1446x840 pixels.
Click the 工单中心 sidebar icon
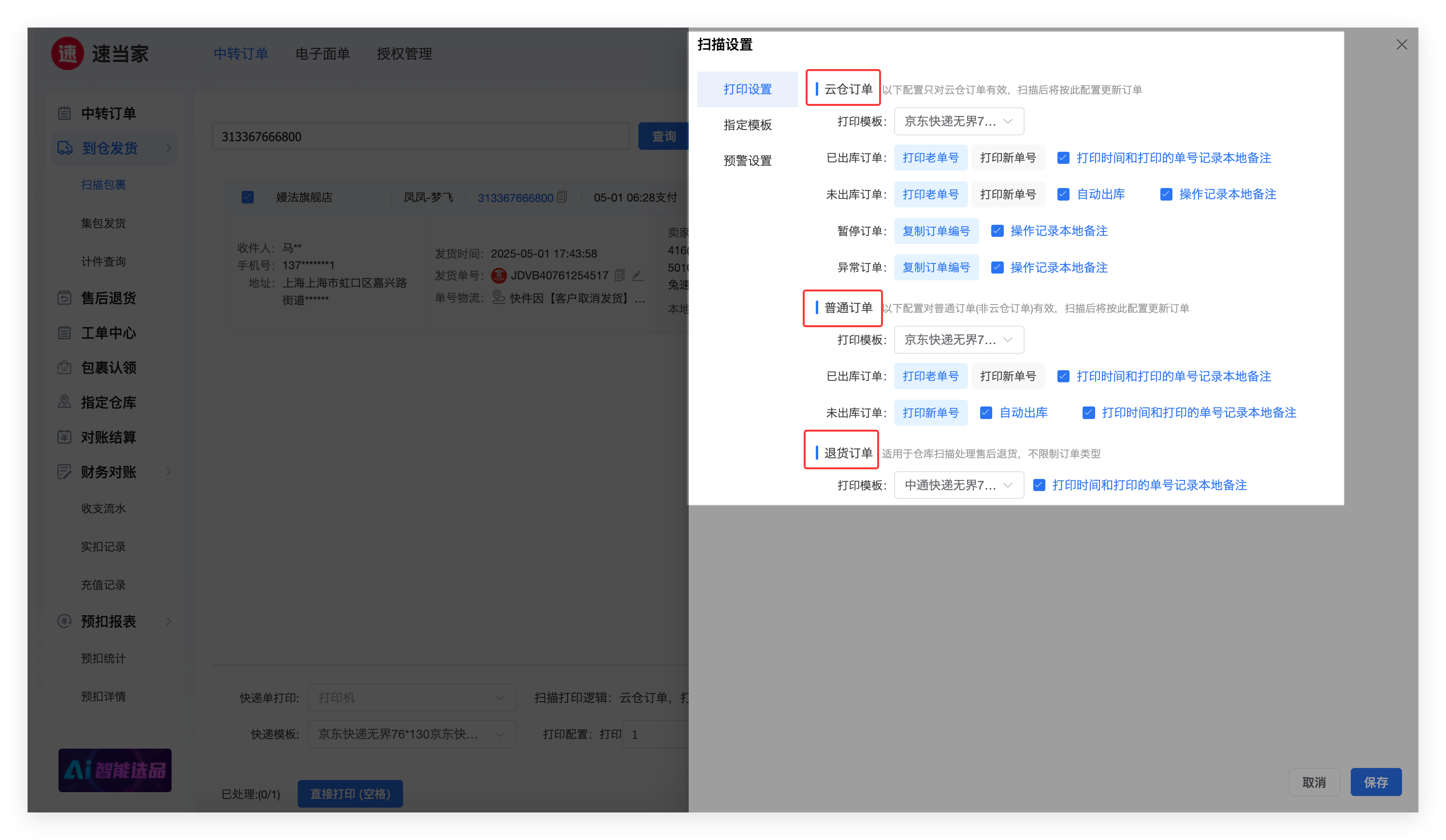(x=64, y=333)
